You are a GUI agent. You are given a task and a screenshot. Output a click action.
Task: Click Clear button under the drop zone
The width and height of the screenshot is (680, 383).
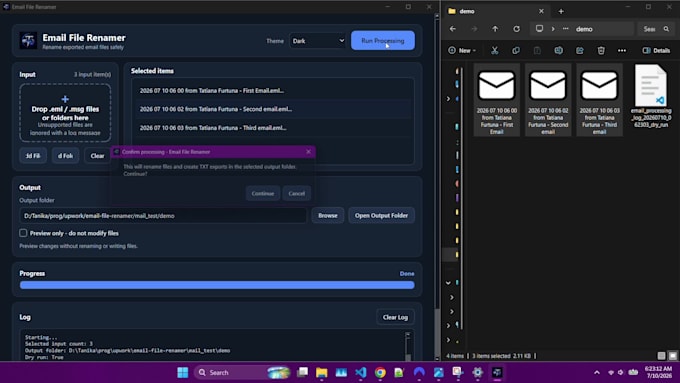pos(97,156)
